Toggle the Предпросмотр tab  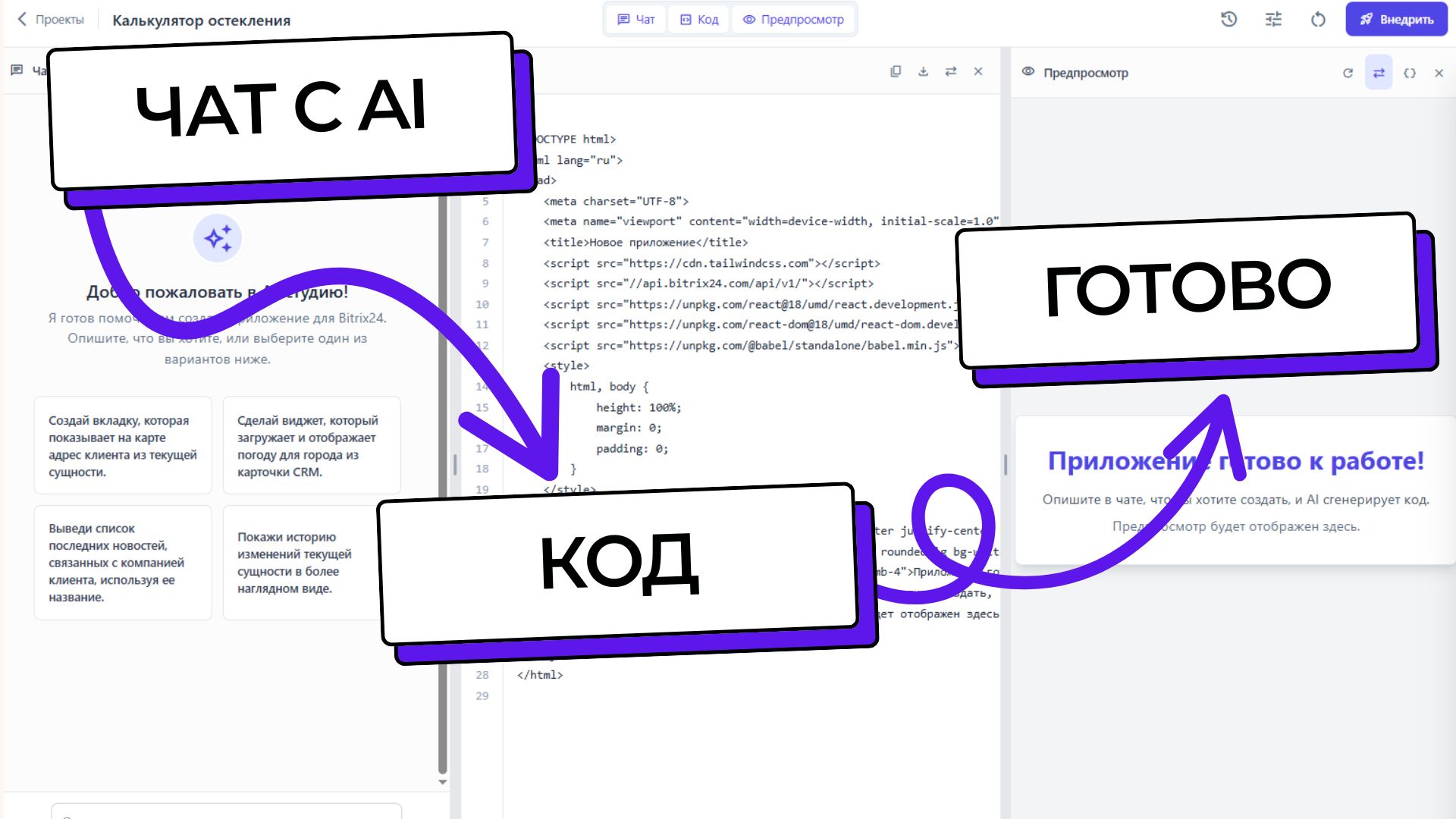(793, 20)
